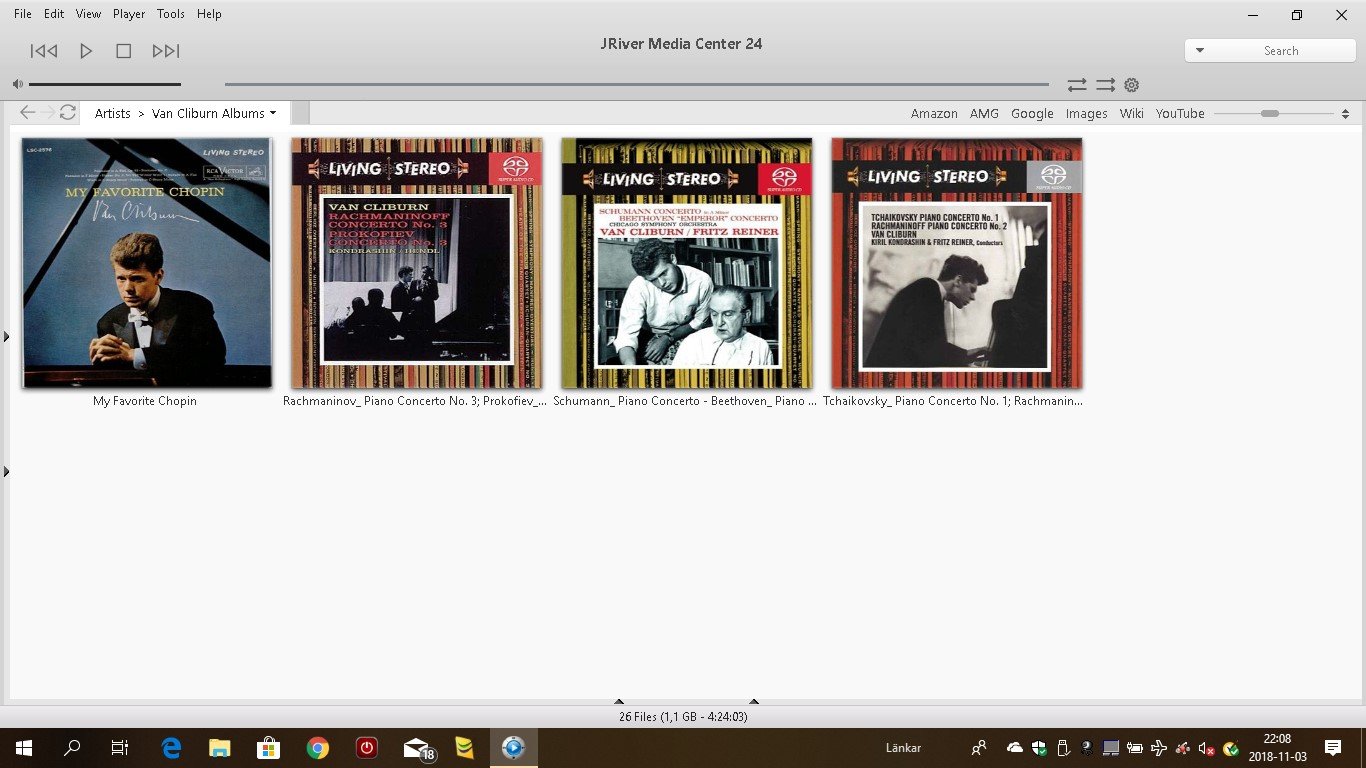
Task: Expand the search options dropdown arrow
Action: (1200, 51)
